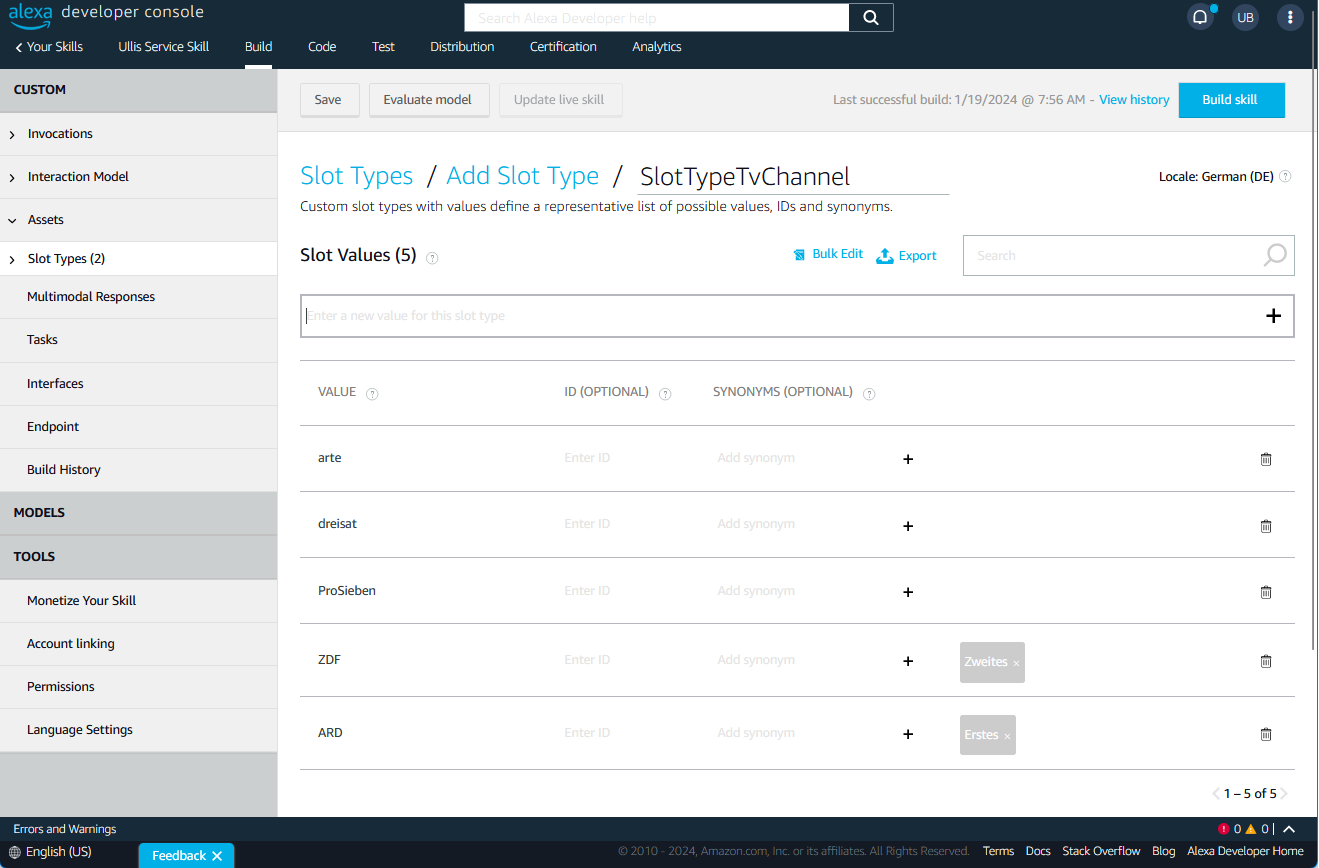The width and height of the screenshot is (1319, 868).
Task: Open Add Slot Type breadcrumb link
Action: (523, 176)
